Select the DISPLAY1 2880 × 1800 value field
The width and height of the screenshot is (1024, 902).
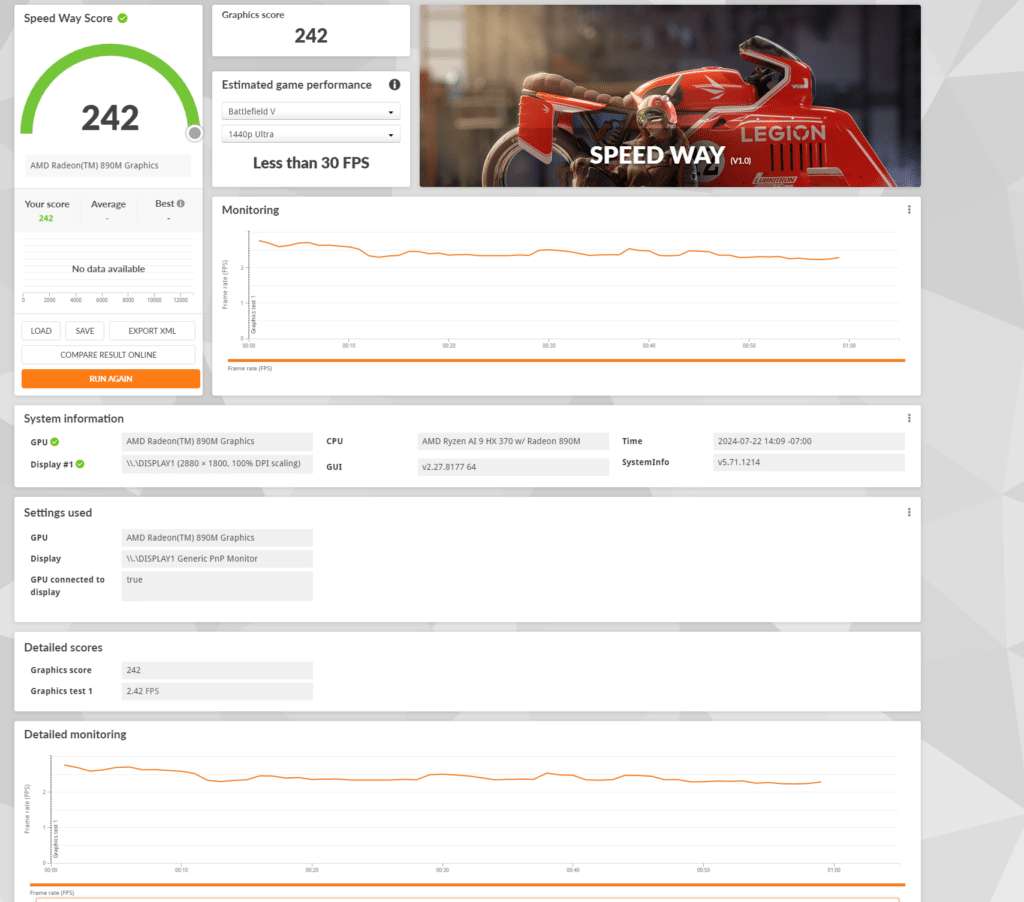point(217,464)
